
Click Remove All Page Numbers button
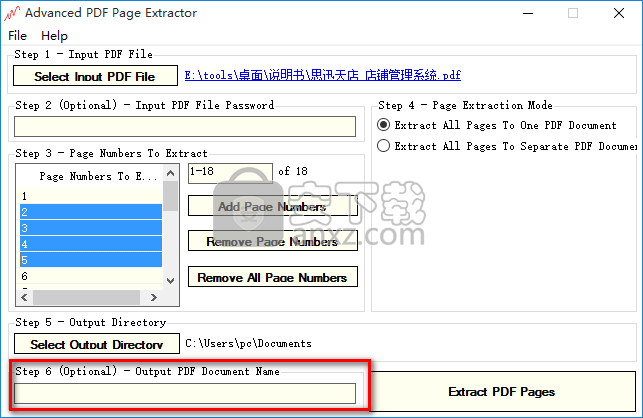[x=272, y=277]
